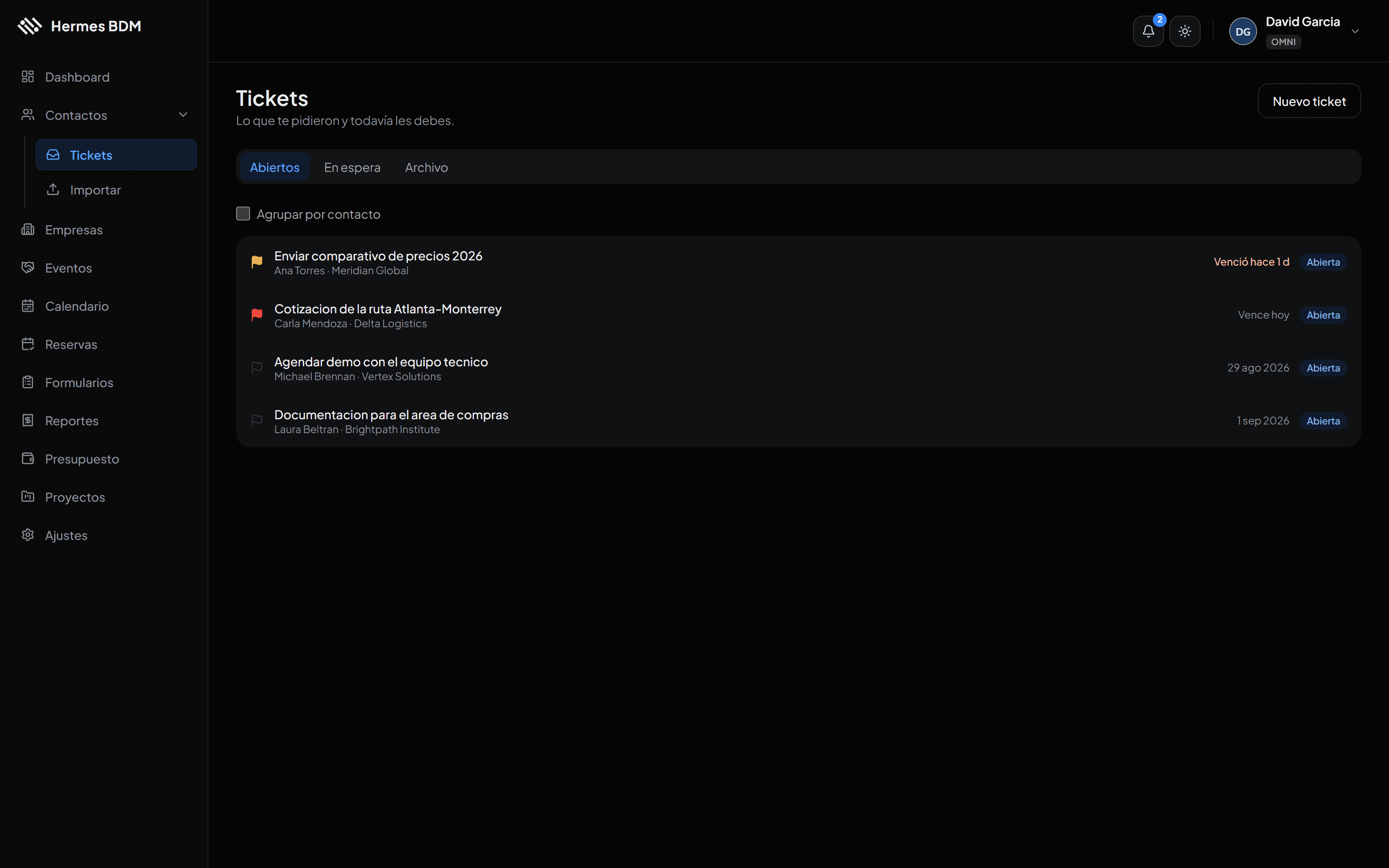Click the 'Vence hoy' due label
1389x868 pixels.
tap(1263, 315)
